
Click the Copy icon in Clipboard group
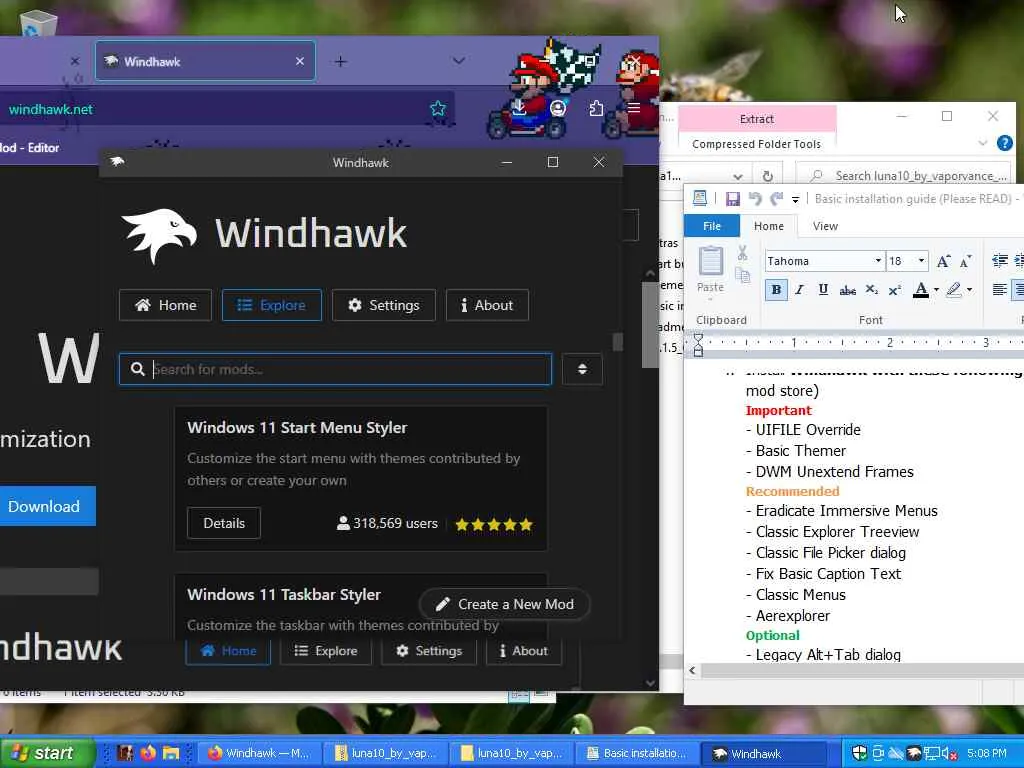743,275
